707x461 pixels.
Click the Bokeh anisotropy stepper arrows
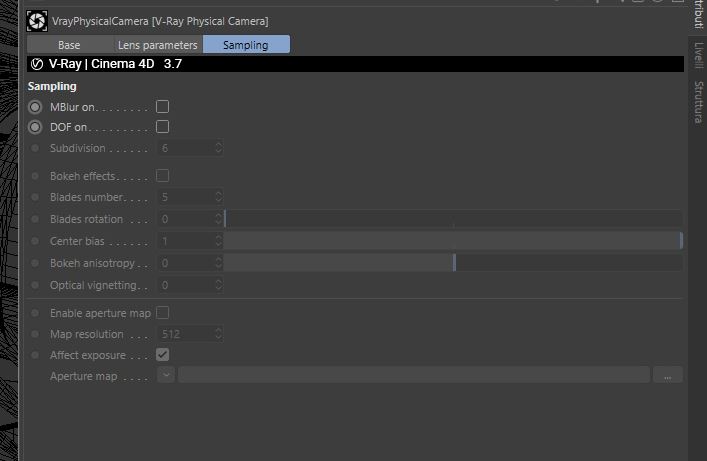(x=219, y=263)
